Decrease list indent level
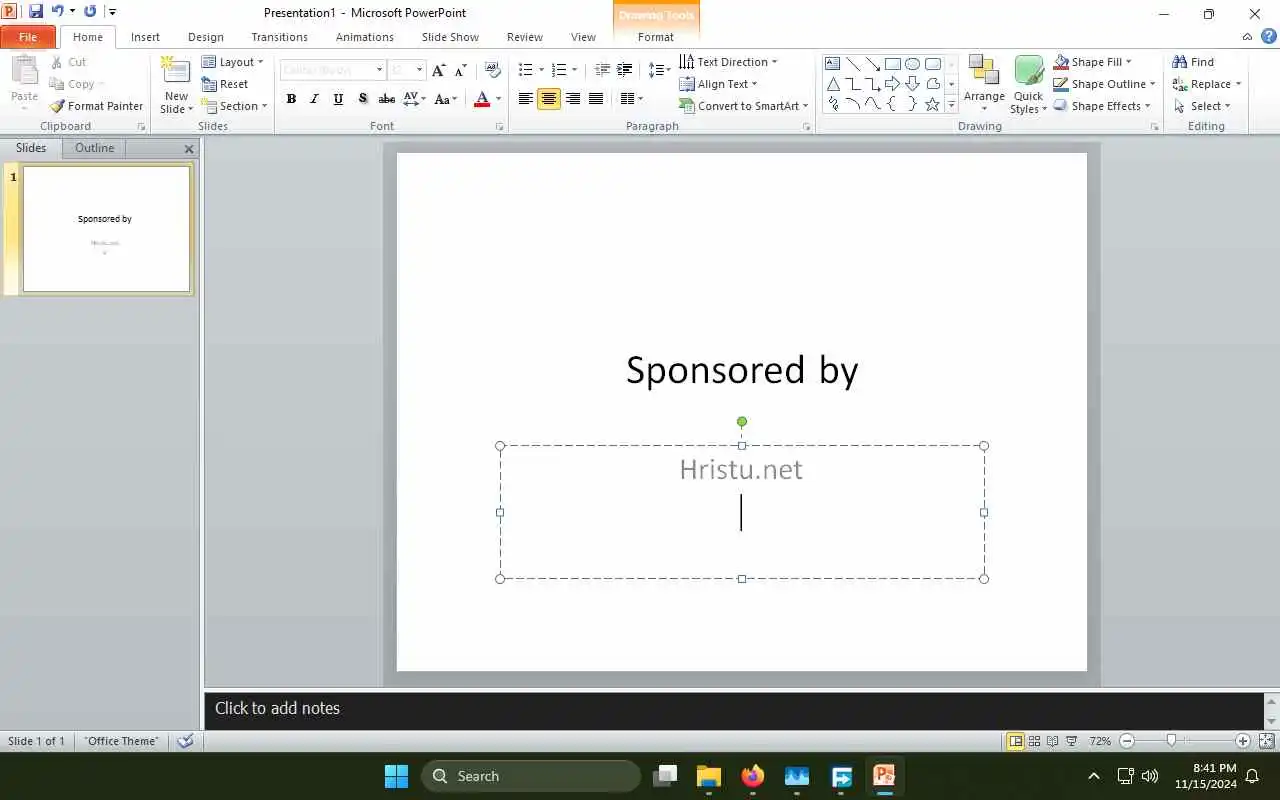 coord(602,70)
